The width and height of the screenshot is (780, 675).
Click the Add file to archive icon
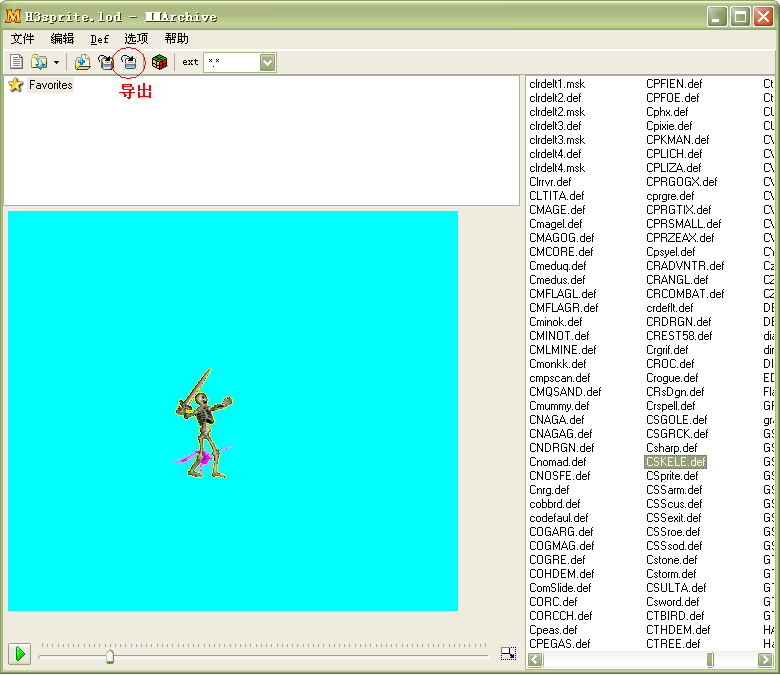[83, 62]
